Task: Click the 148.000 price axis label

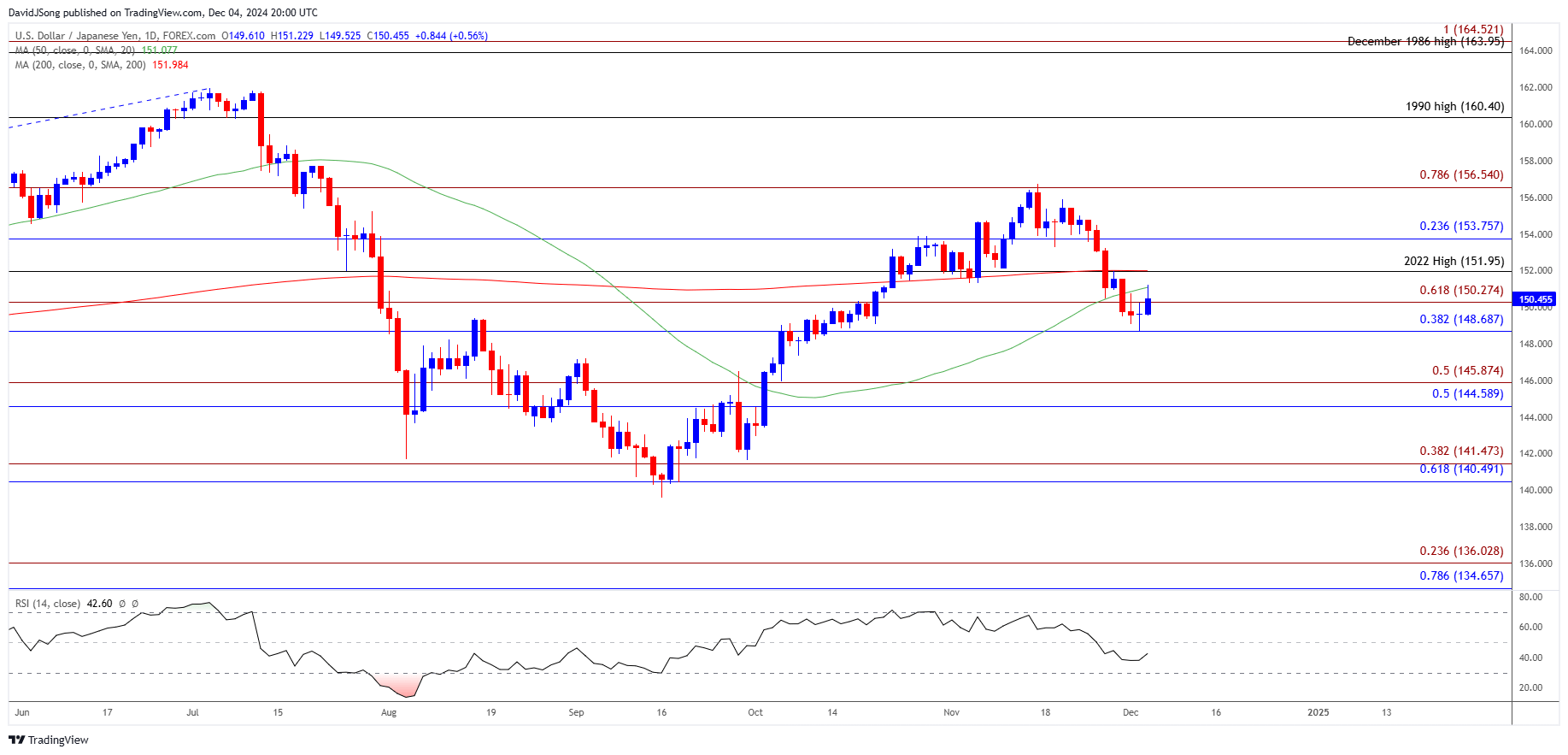Action: pyautogui.click(x=1536, y=345)
